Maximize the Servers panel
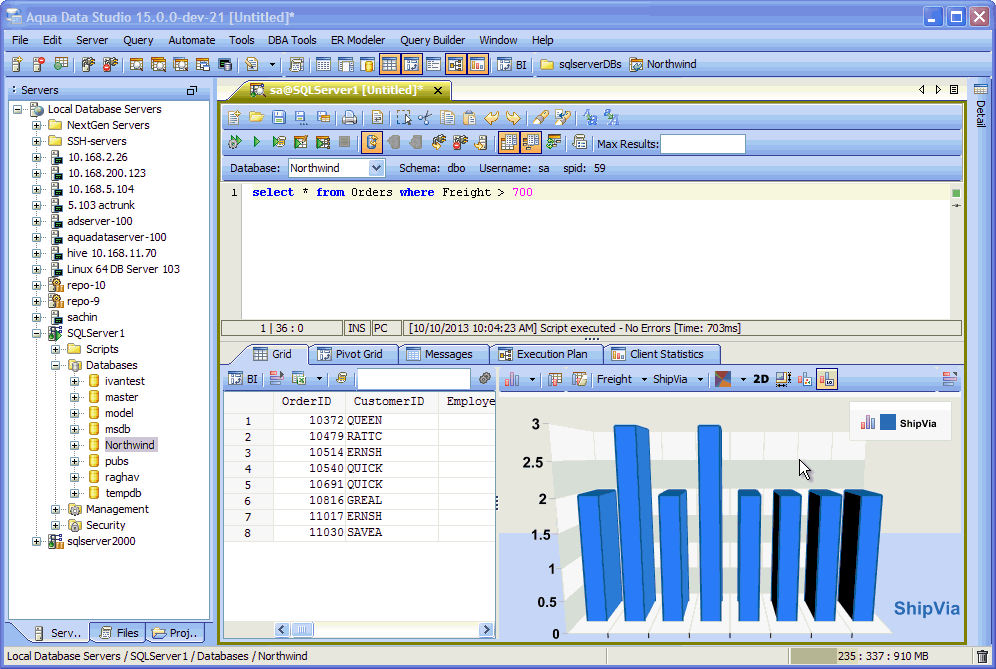Screen dimensions: 996x669 click(192, 90)
